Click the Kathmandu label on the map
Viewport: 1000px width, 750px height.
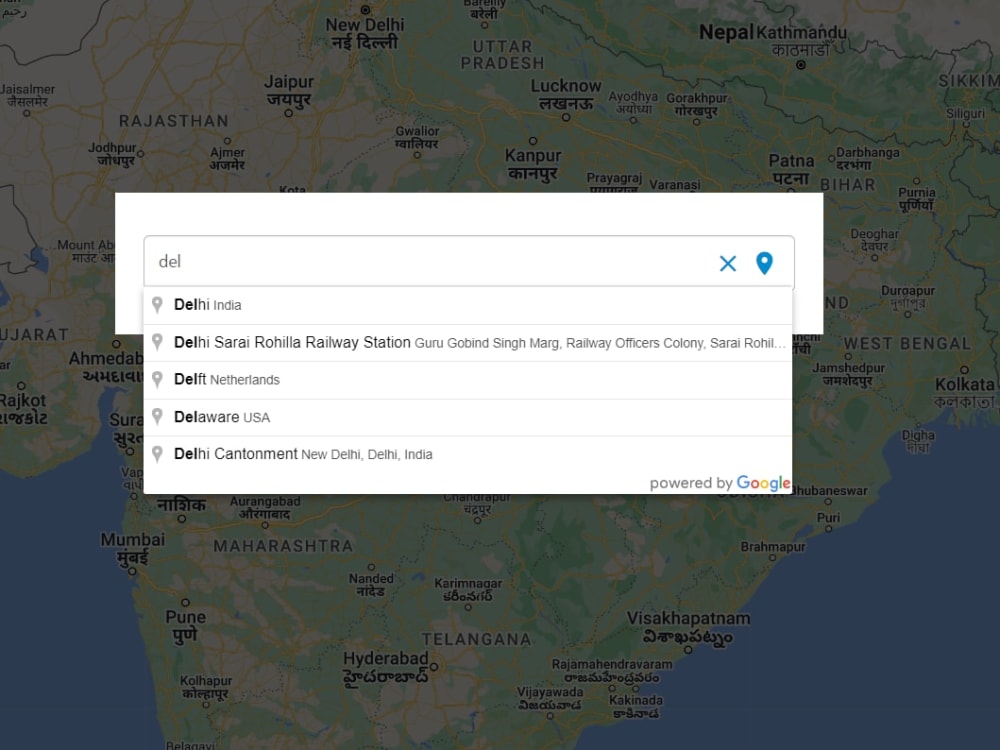[x=802, y=40]
